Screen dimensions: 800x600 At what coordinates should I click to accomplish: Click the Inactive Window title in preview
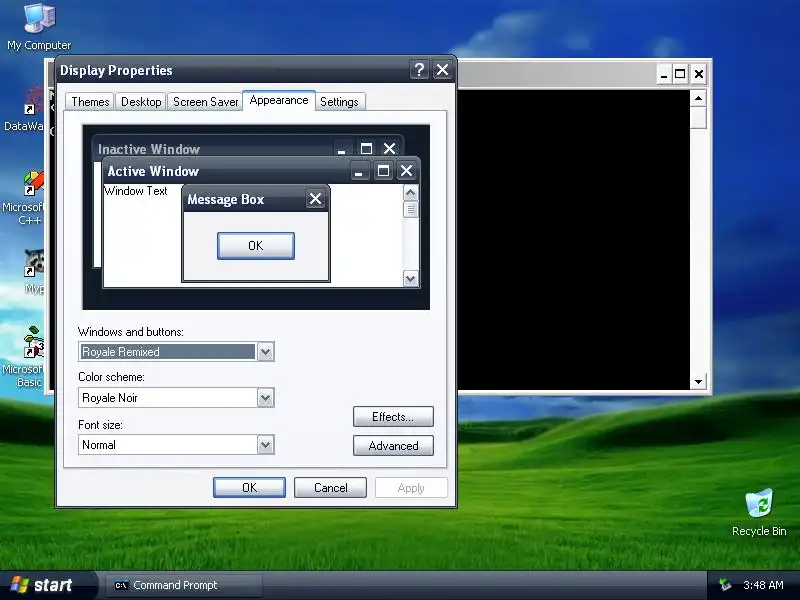[149, 149]
